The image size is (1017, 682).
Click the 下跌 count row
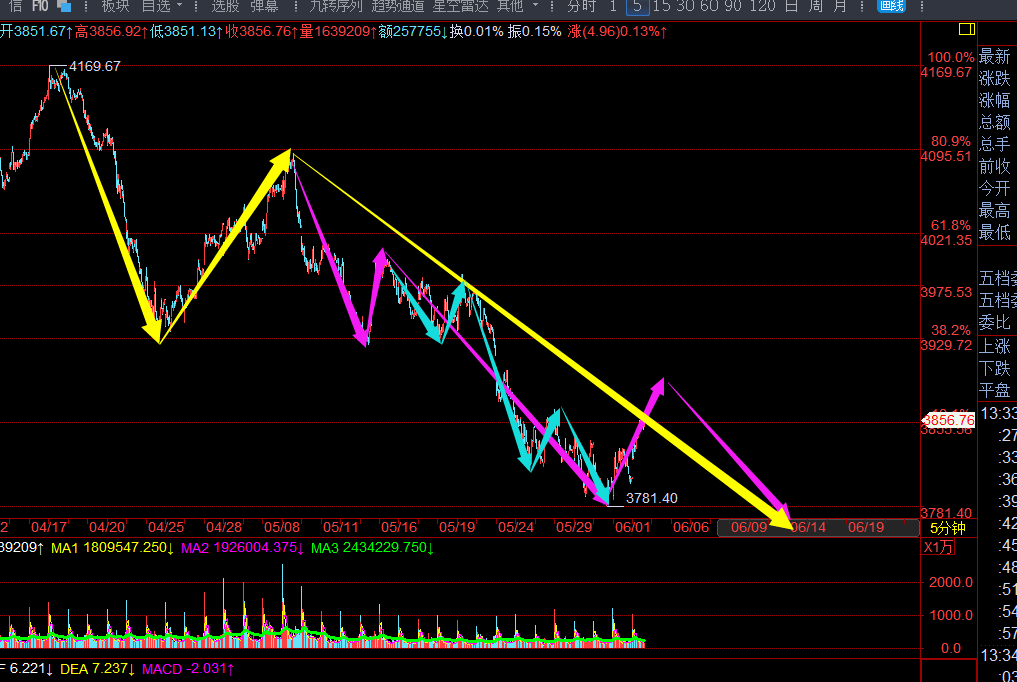pyautogui.click(x=995, y=368)
